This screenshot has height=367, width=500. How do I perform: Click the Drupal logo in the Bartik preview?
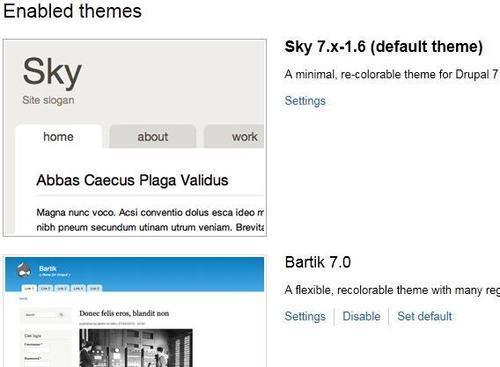coord(24,271)
